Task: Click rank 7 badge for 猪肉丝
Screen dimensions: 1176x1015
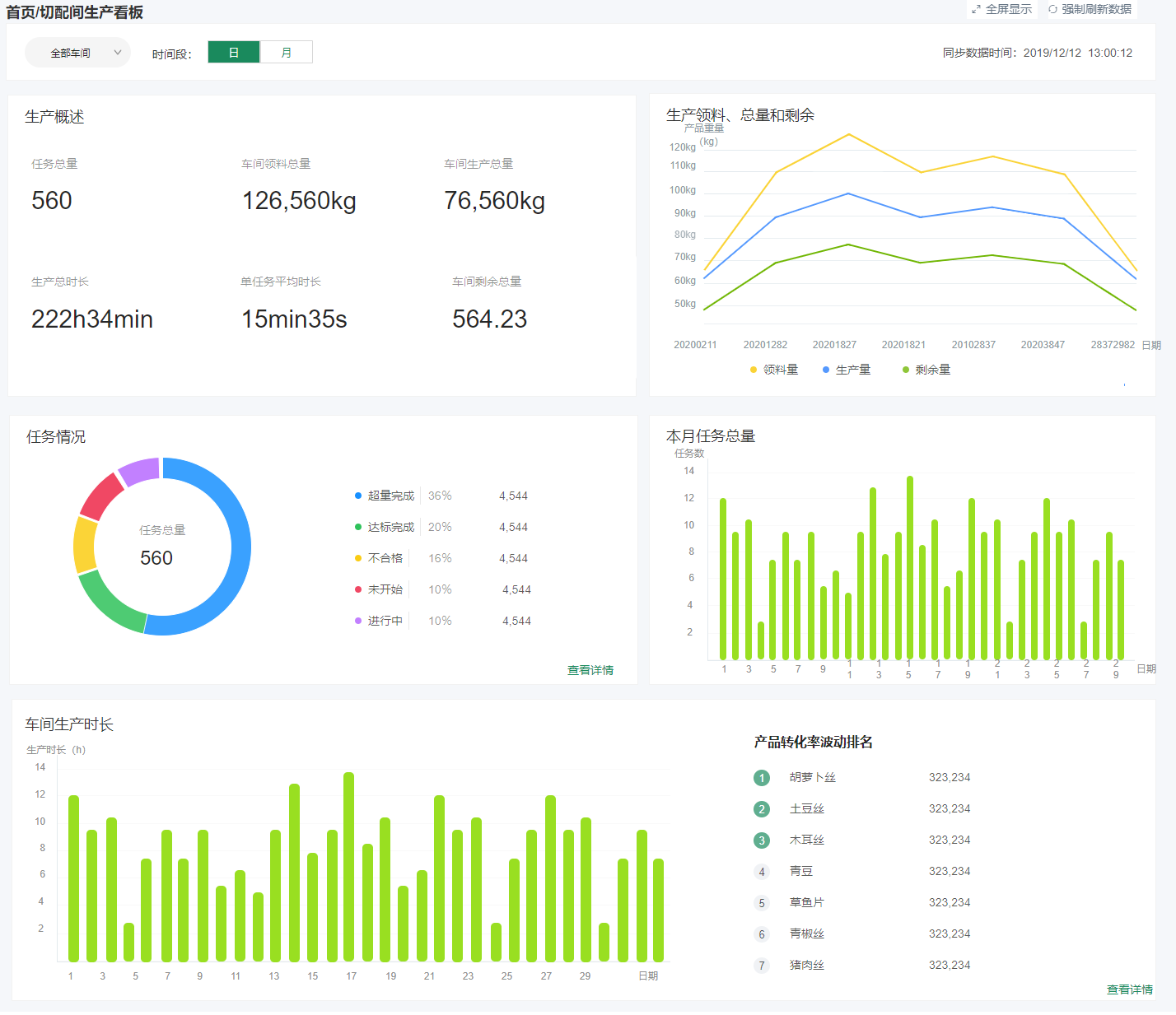Action: pyautogui.click(x=762, y=966)
